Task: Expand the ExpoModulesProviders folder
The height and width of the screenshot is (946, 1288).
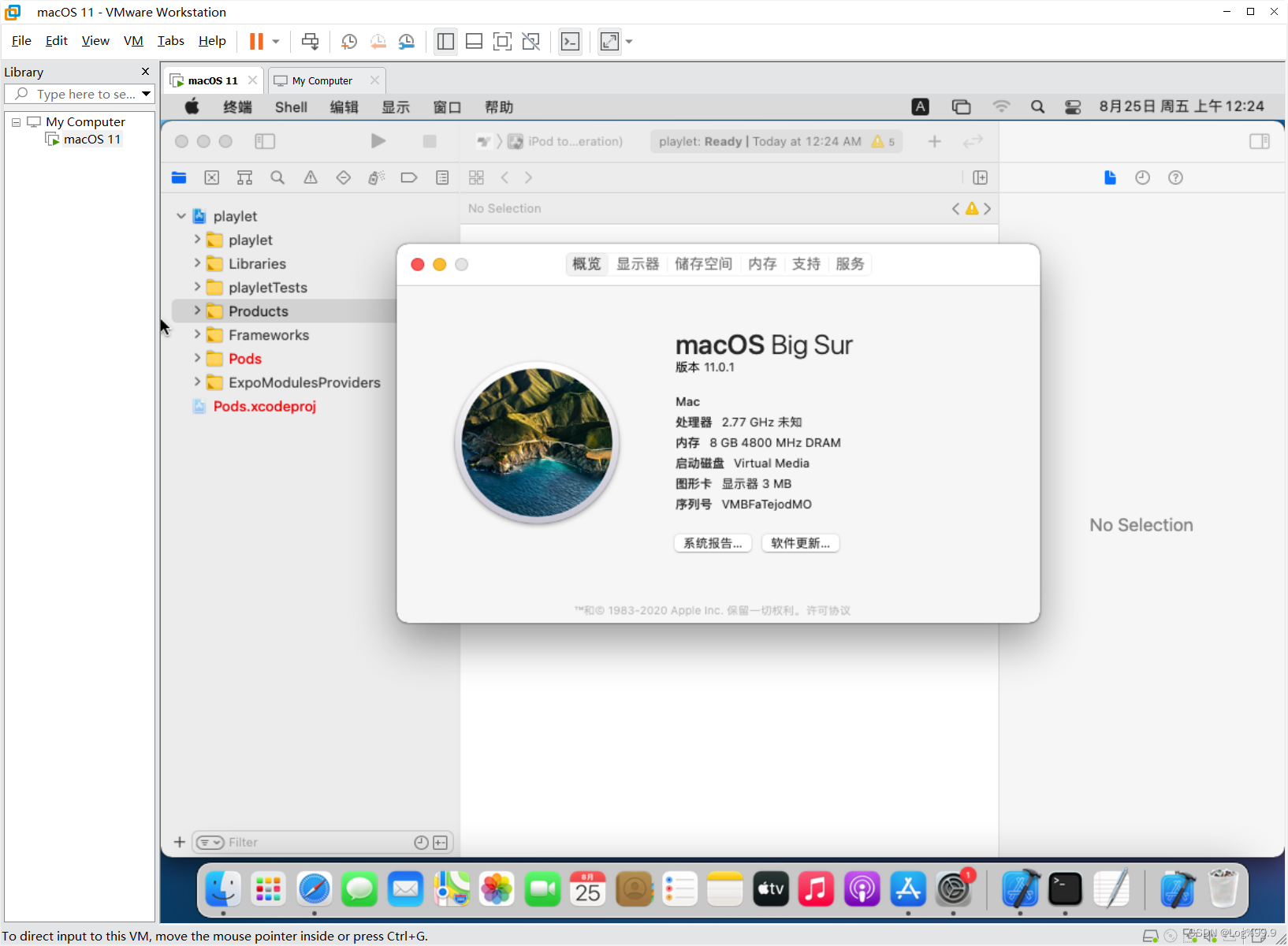Action: 197,382
